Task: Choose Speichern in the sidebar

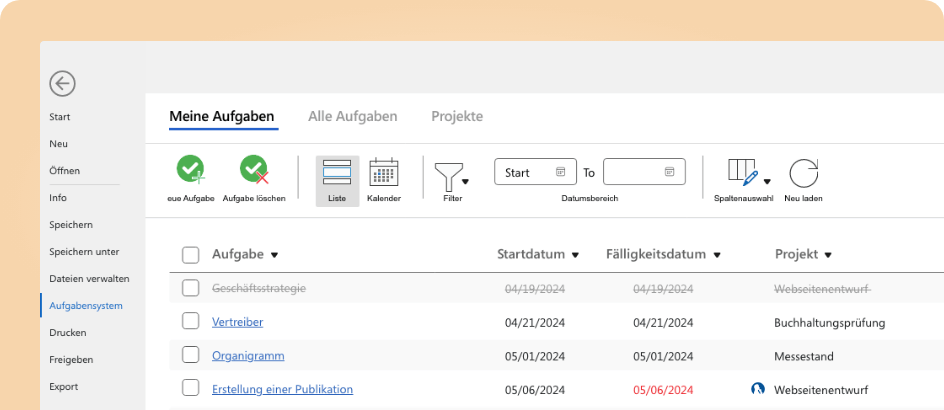Action: 71,225
